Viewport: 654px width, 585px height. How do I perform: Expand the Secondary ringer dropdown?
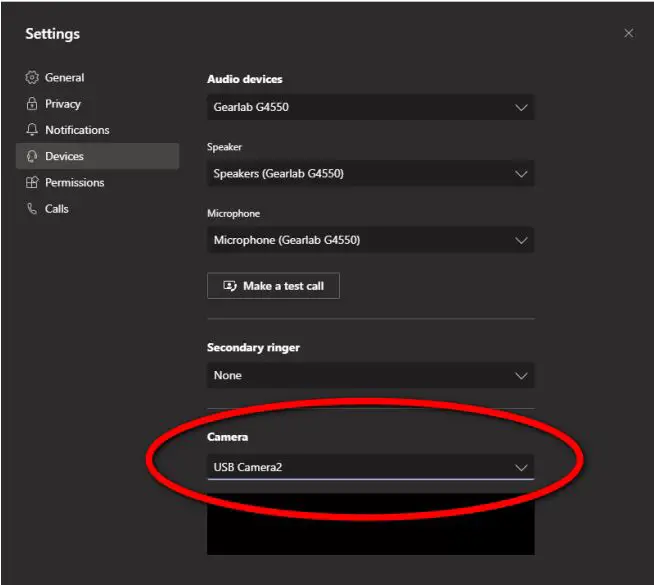pyautogui.click(x=370, y=376)
